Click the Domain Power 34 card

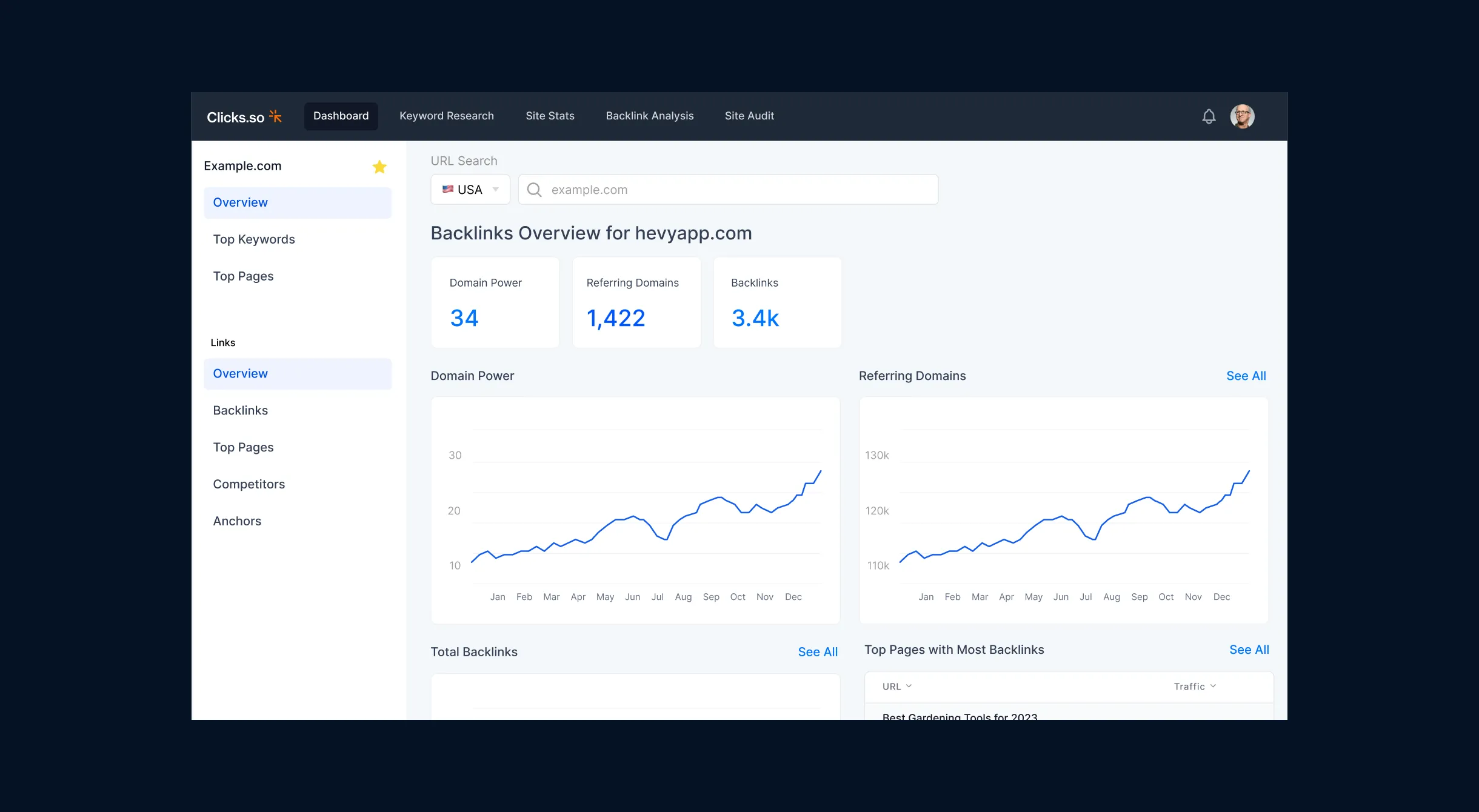point(495,302)
